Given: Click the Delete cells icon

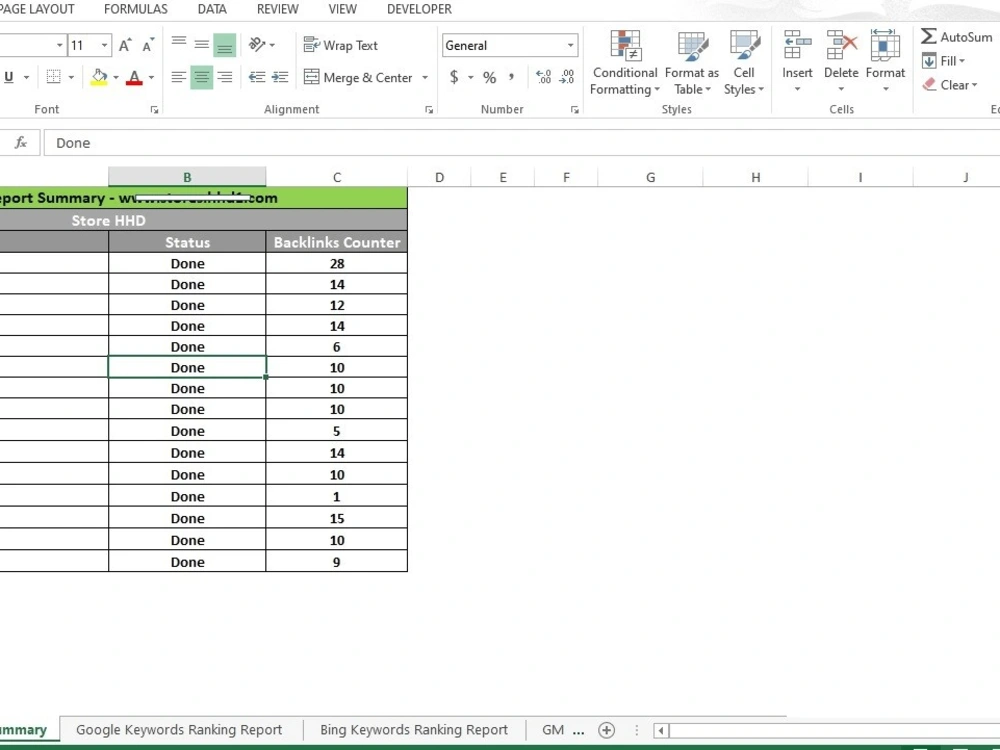Looking at the screenshot, I should click(x=841, y=45).
